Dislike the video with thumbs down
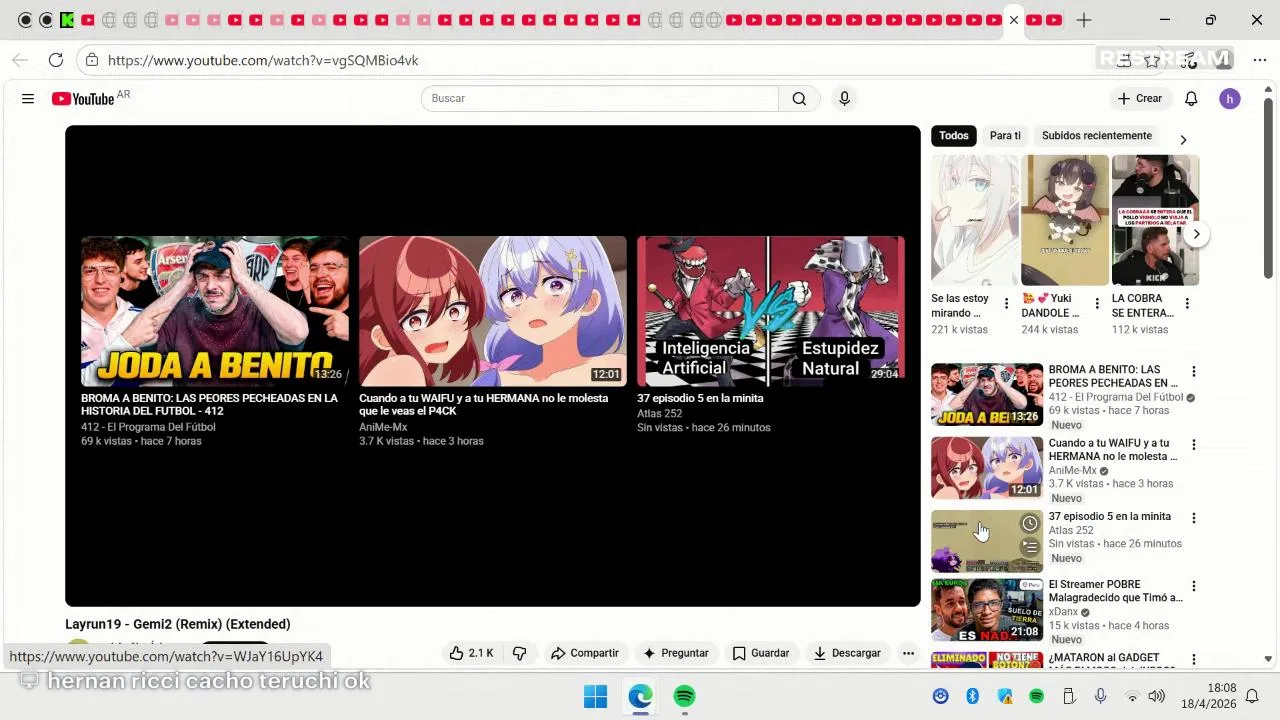Image resolution: width=1280 pixels, height=720 pixels. 519,653
